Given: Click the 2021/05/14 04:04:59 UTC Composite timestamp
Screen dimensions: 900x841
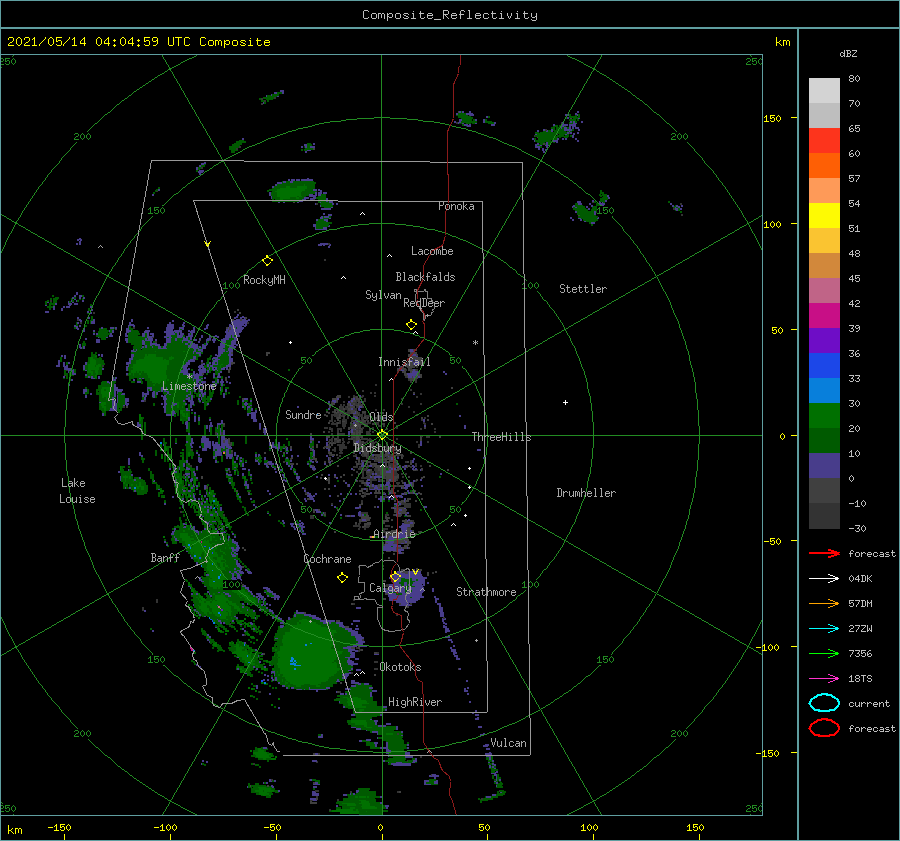Looking at the screenshot, I should (x=138, y=42).
